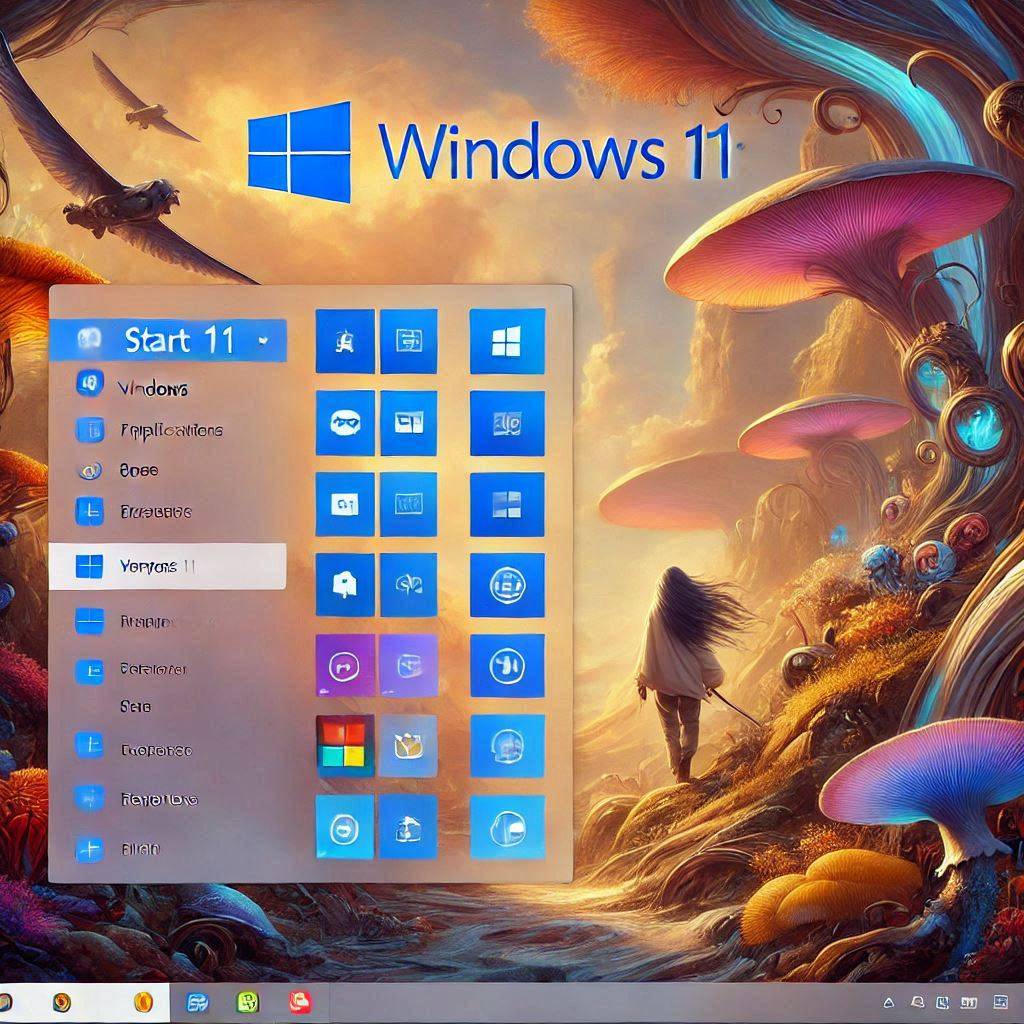
Task: Click the rightmost system tray icon
Action: click(1000, 1002)
